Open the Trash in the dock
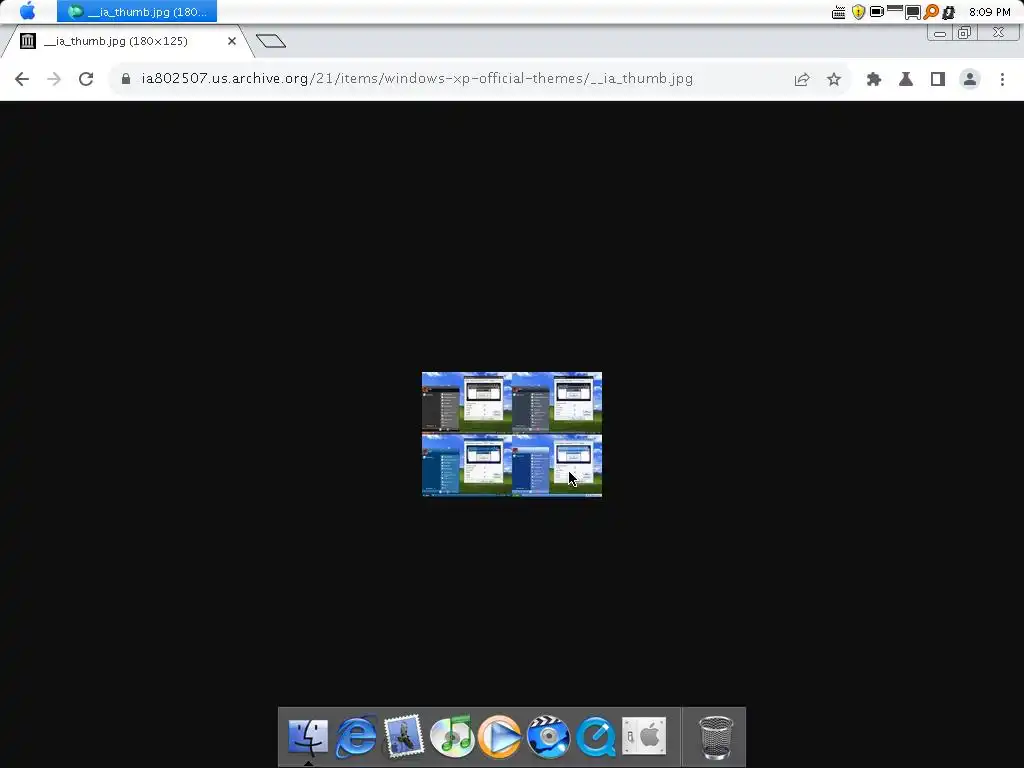Image resolution: width=1024 pixels, height=768 pixels. tap(716, 737)
